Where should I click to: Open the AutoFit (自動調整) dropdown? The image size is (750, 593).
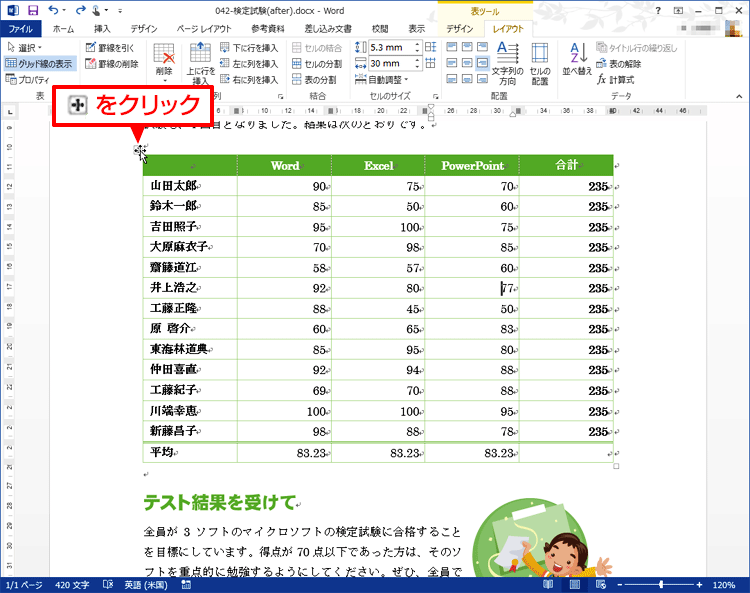click(381, 79)
